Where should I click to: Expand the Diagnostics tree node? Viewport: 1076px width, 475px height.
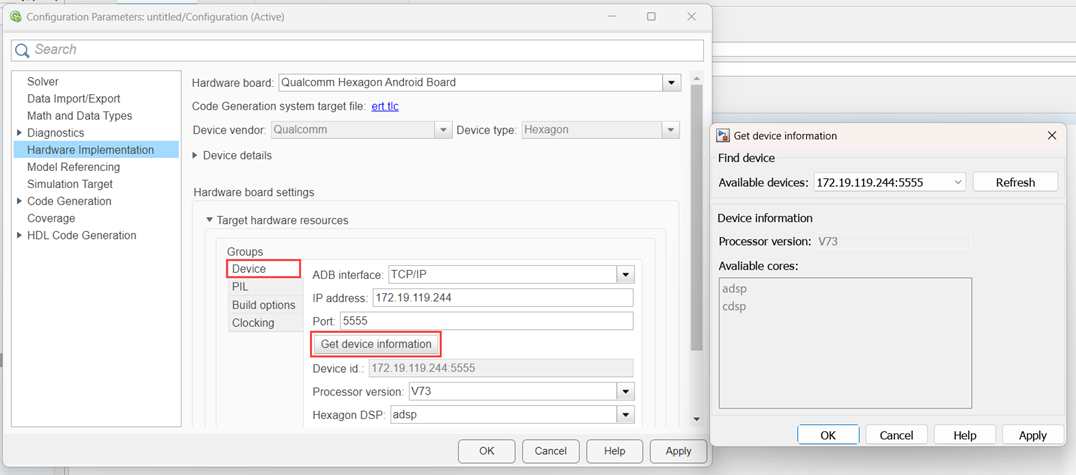click(x=19, y=133)
